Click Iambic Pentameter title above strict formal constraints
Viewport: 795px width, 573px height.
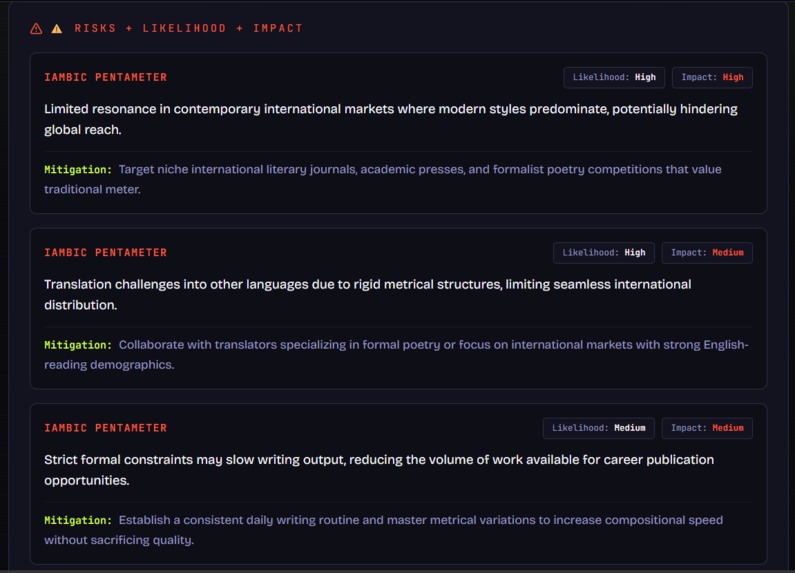(x=105, y=428)
